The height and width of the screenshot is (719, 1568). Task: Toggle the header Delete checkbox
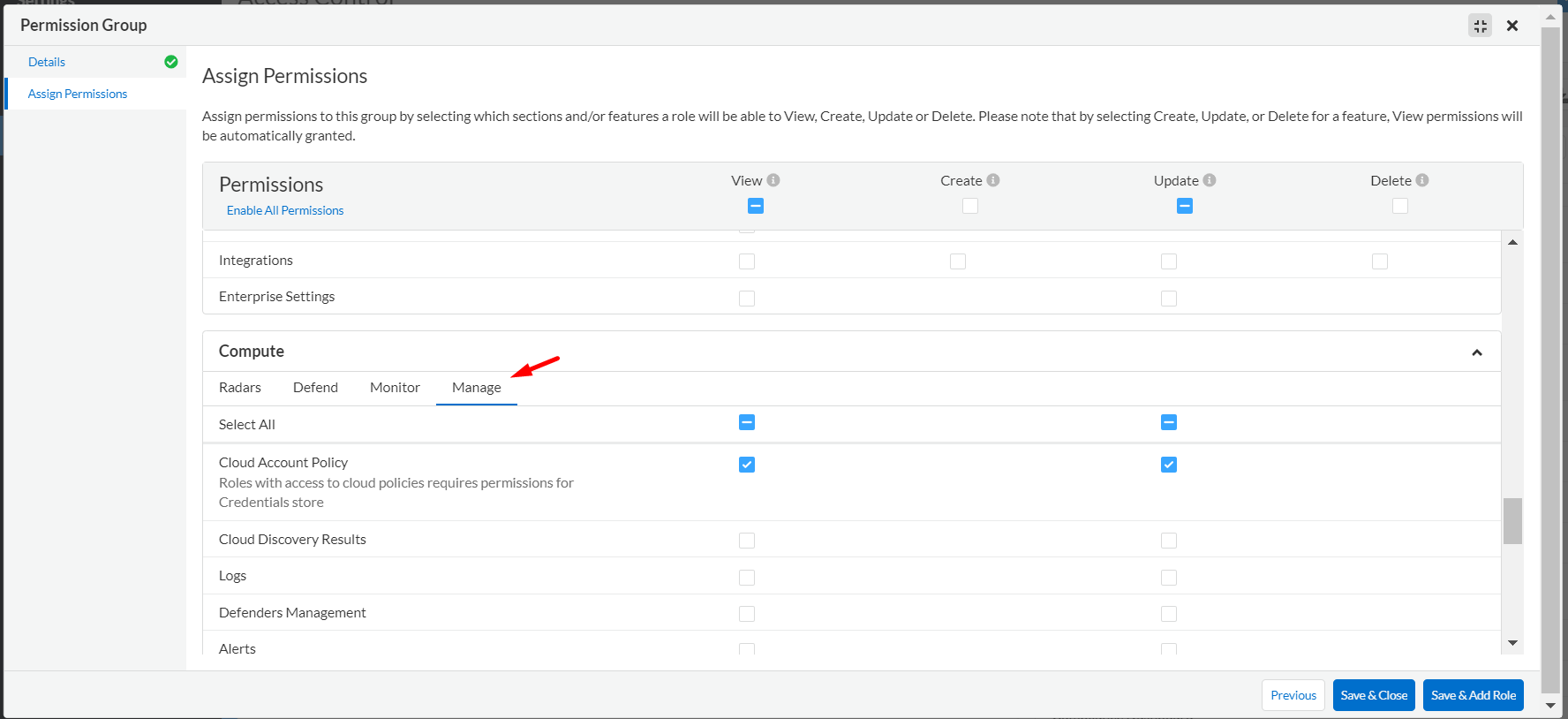1400,206
